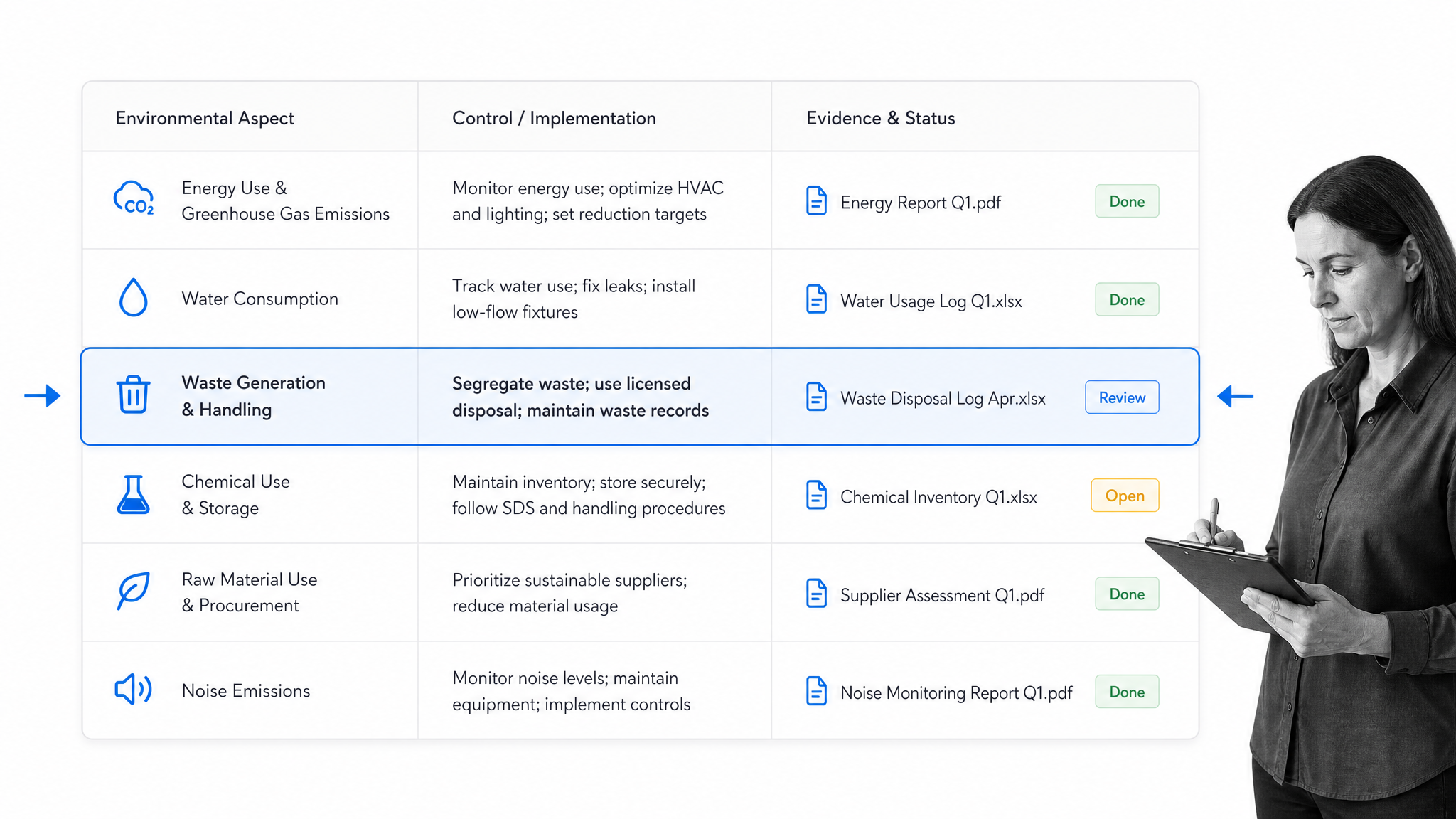
Task: Click the Control / Implementation column header
Action: (554, 118)
